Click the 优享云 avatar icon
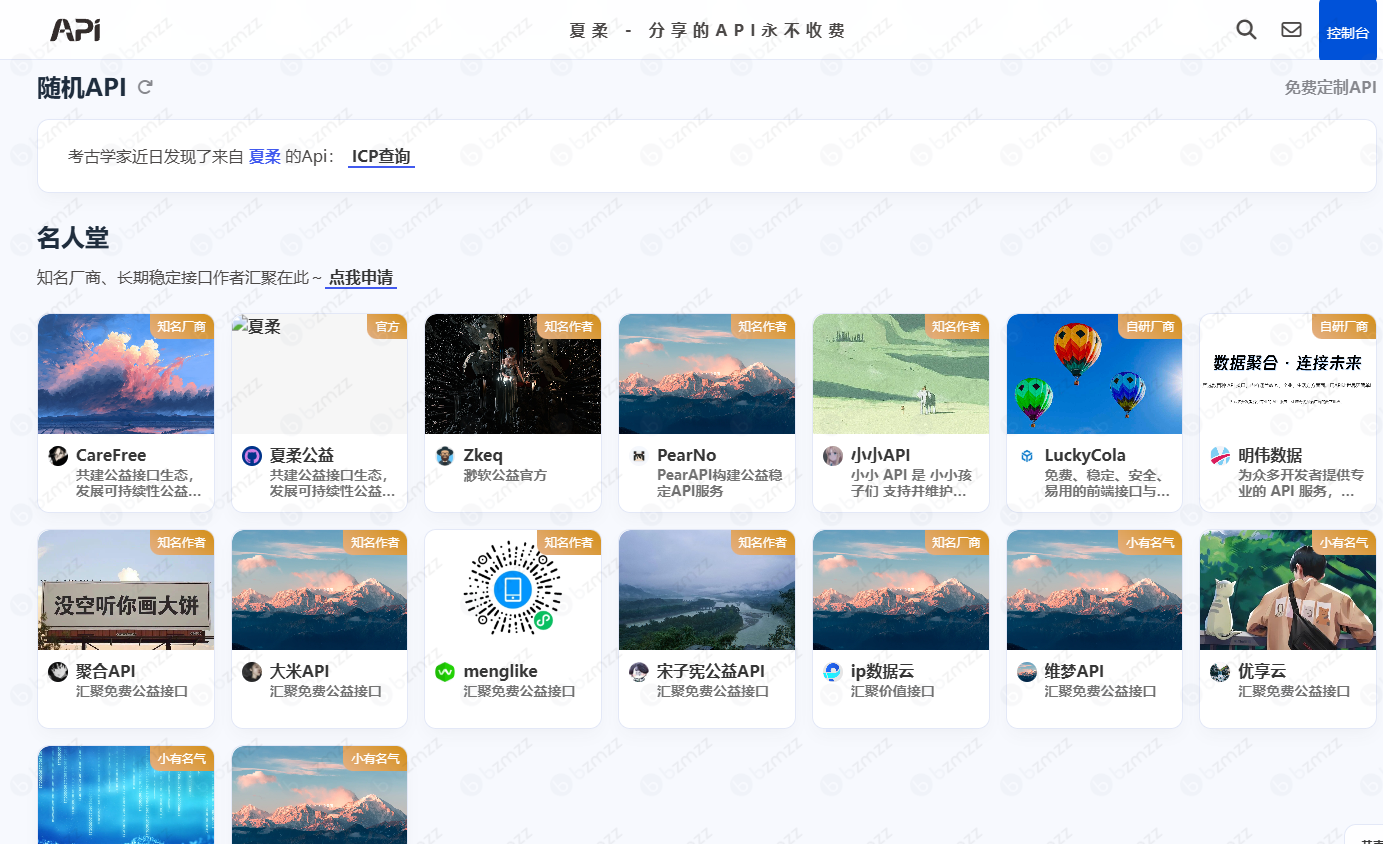 [1220, 672]
